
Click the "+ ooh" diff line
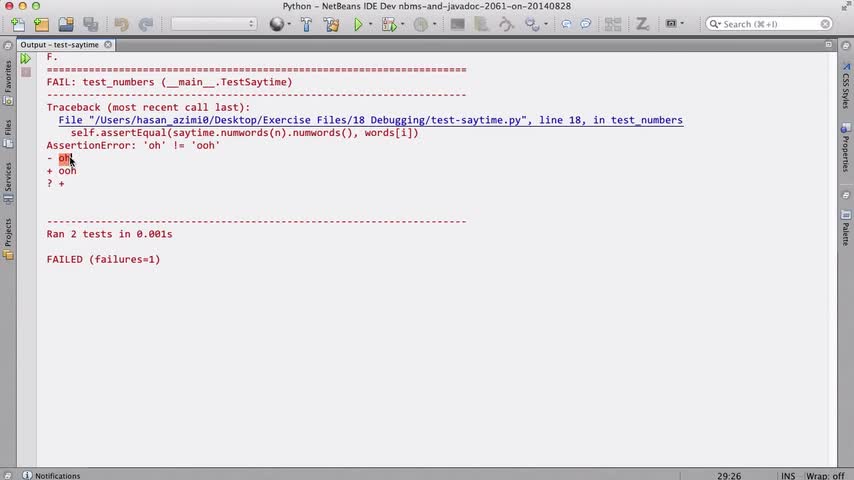[x=62, y=171]
